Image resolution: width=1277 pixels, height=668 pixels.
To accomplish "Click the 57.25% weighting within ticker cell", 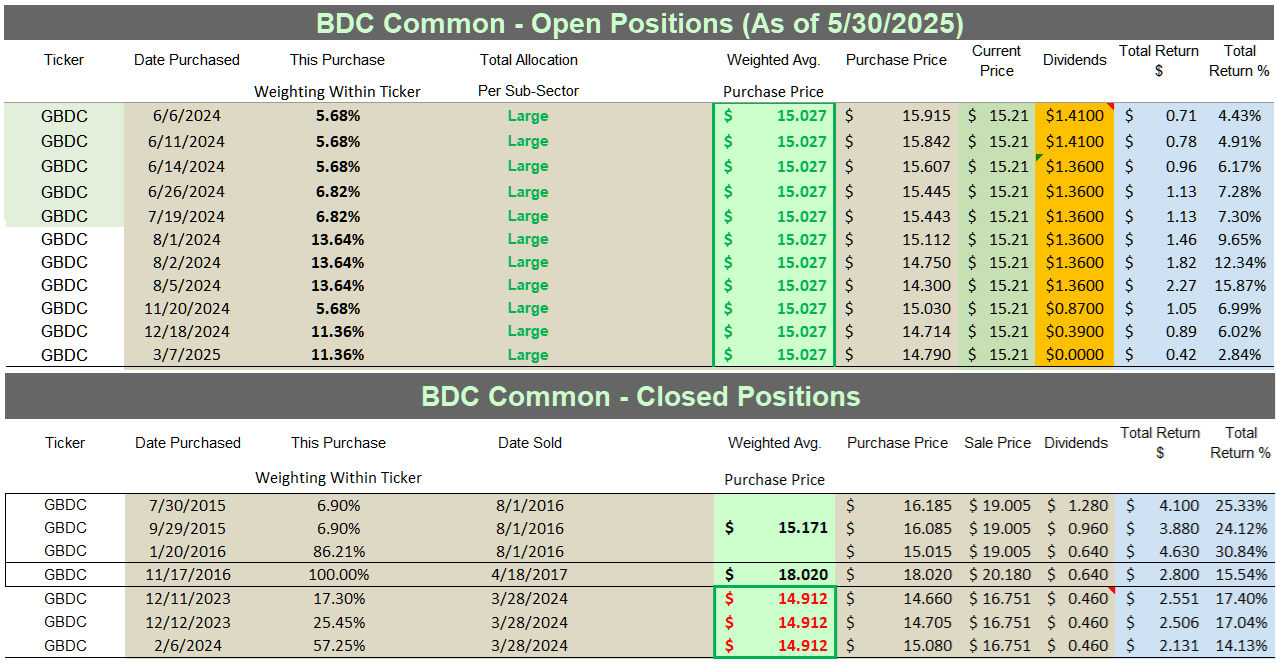I will [337, 645].
